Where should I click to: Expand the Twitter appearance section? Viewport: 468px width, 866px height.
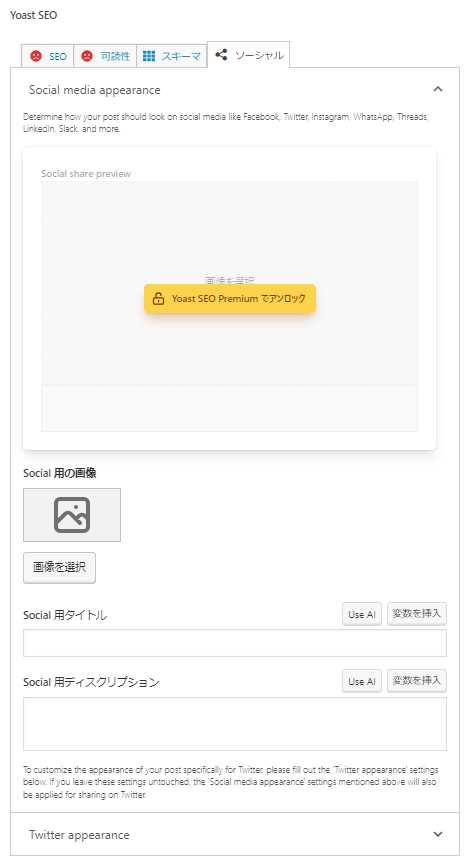[438, 834]
